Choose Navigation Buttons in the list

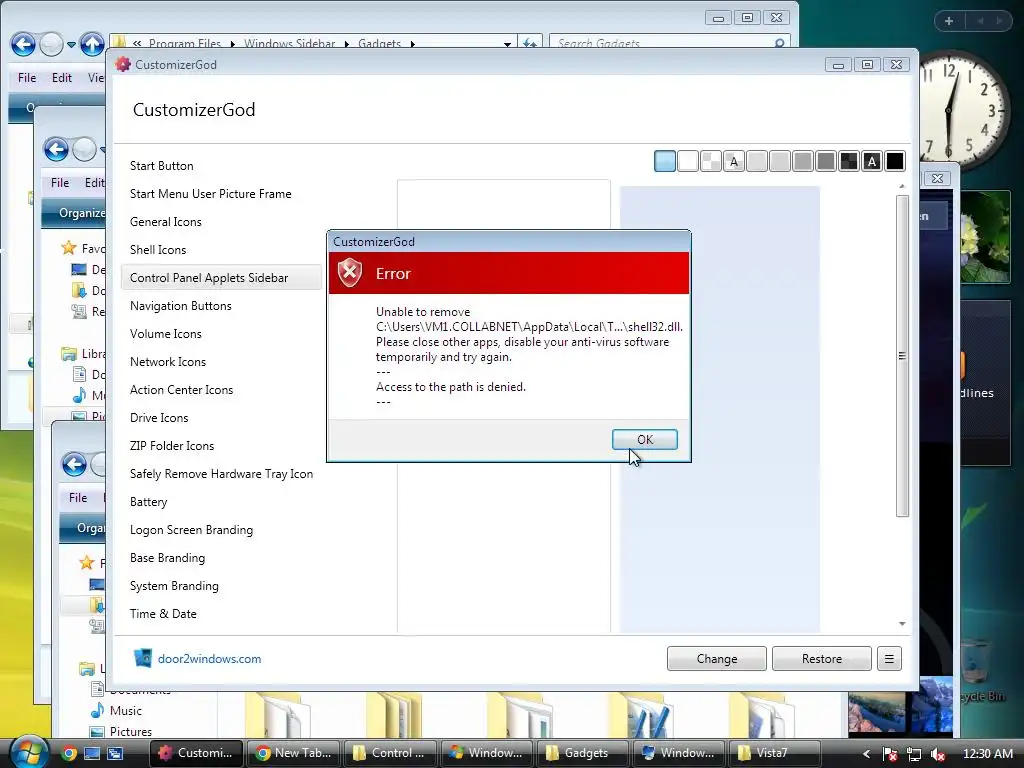[x=180, y=306]
